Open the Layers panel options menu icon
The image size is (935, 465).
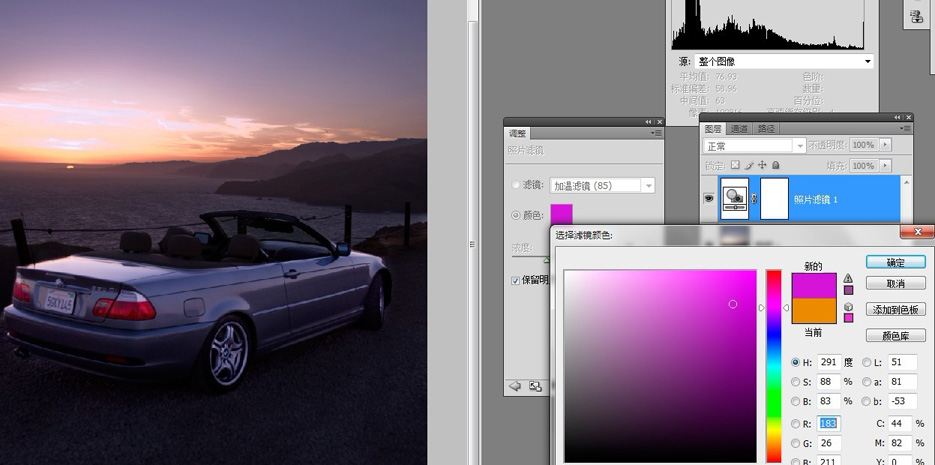click(x=906, y=129)
